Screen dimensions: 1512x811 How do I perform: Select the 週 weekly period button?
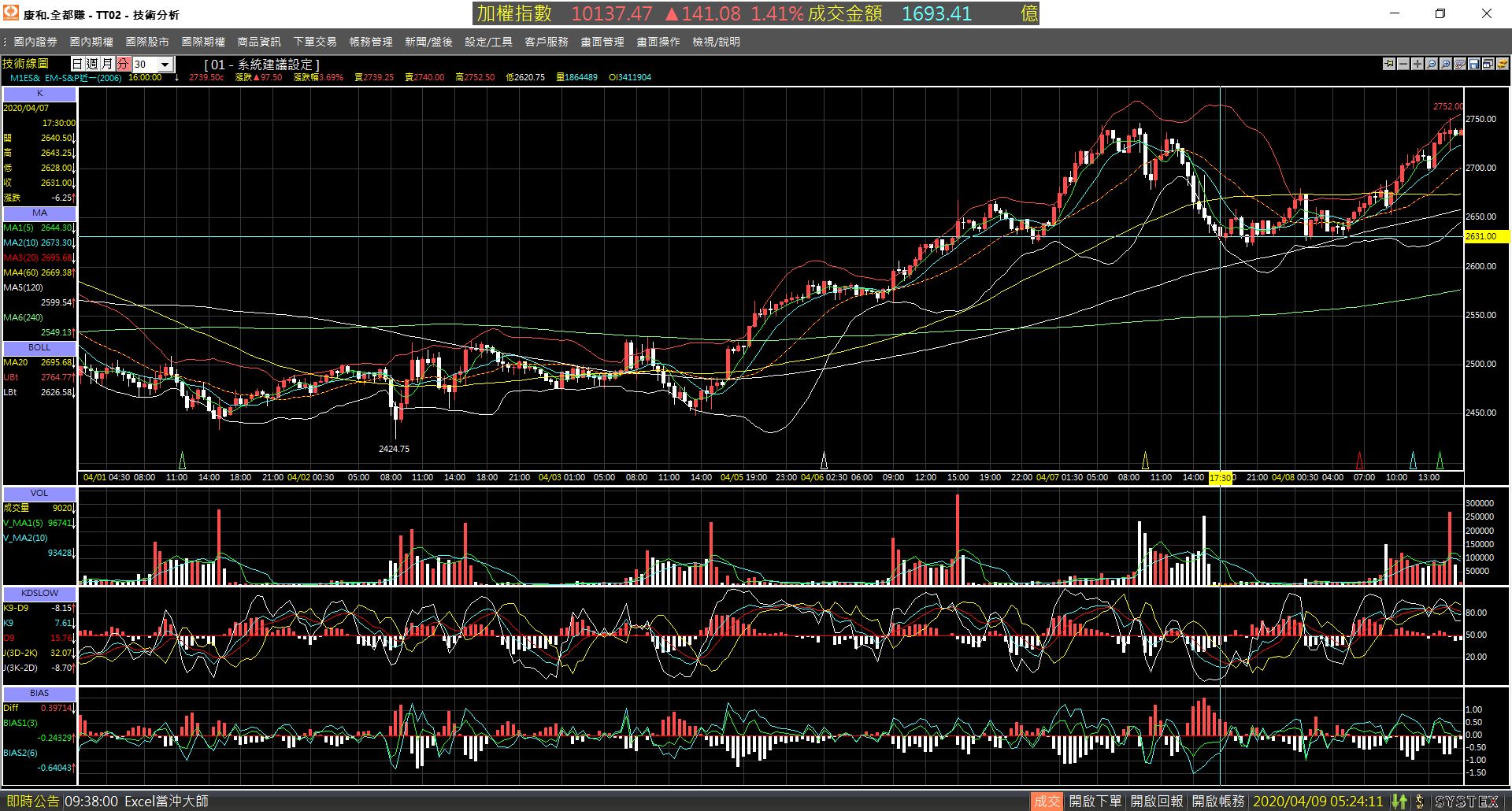point(93,64)
